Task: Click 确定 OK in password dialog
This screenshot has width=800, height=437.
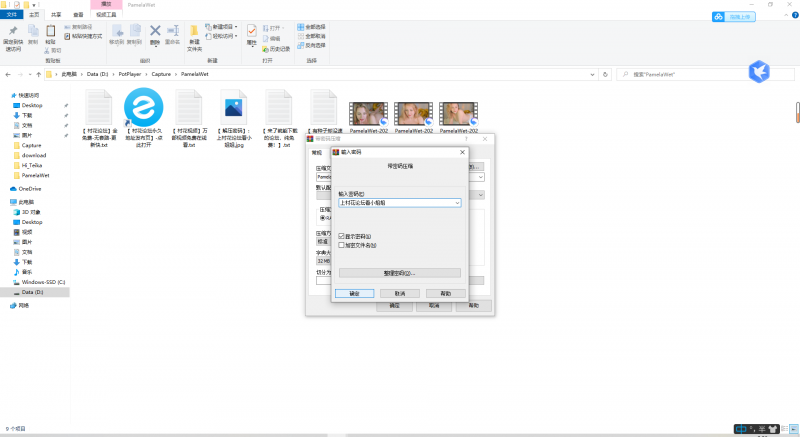Action: pyautogui.click(x=354, y=294)
